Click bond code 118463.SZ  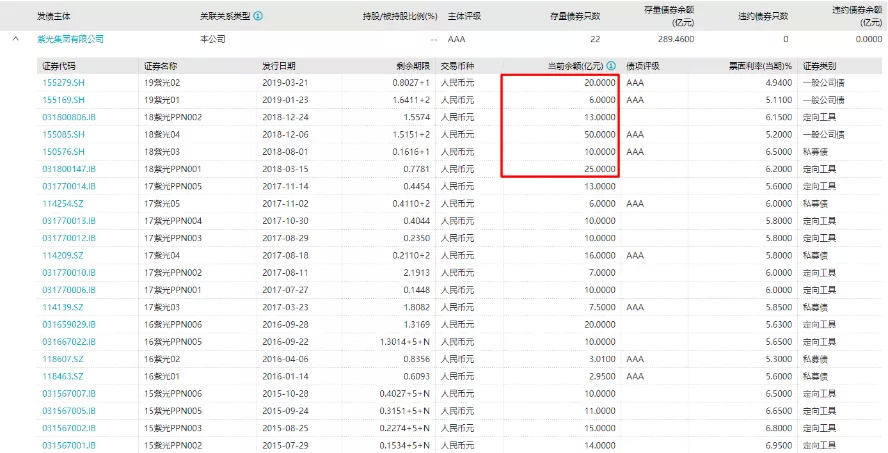pyautogui.click(x=63, y=376)
